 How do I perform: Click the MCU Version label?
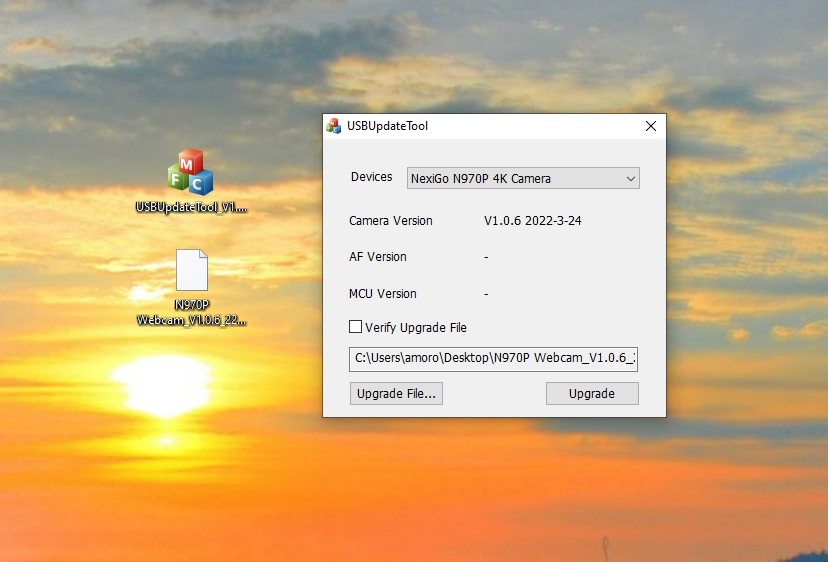tap(382, 294)
